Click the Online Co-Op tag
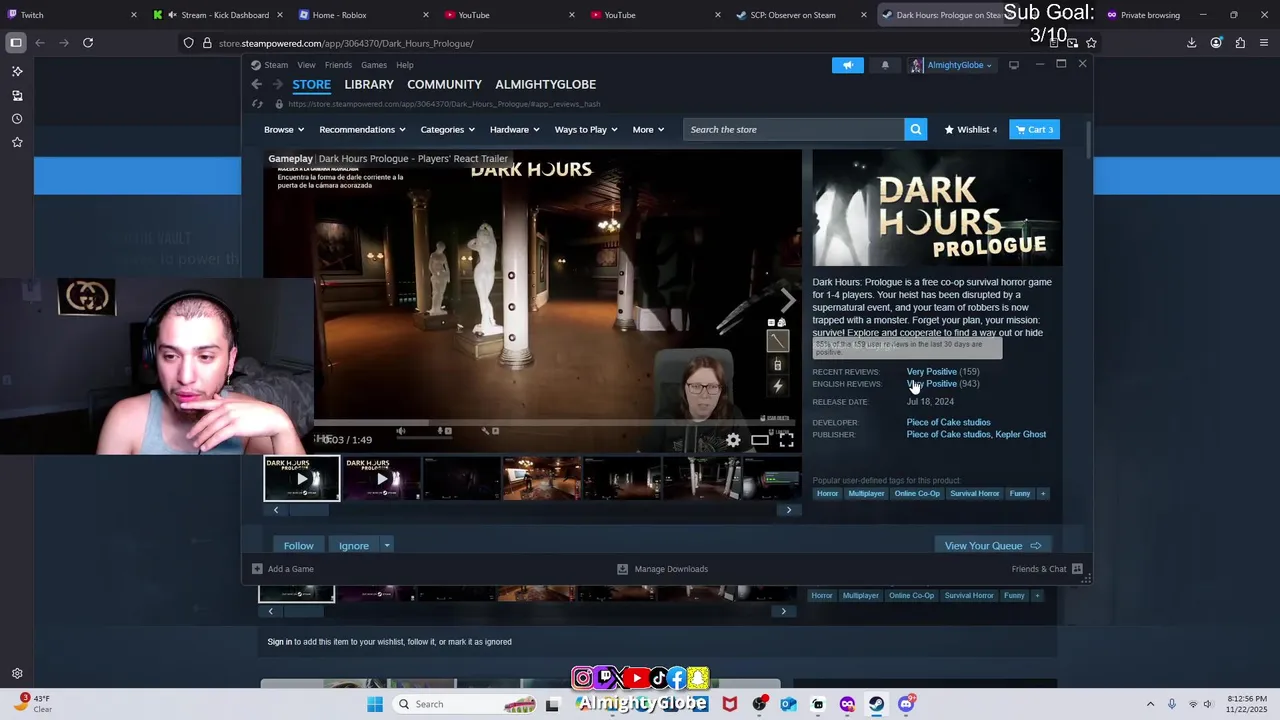This screenshot has height=720, width=1280. tap(917, 493)
